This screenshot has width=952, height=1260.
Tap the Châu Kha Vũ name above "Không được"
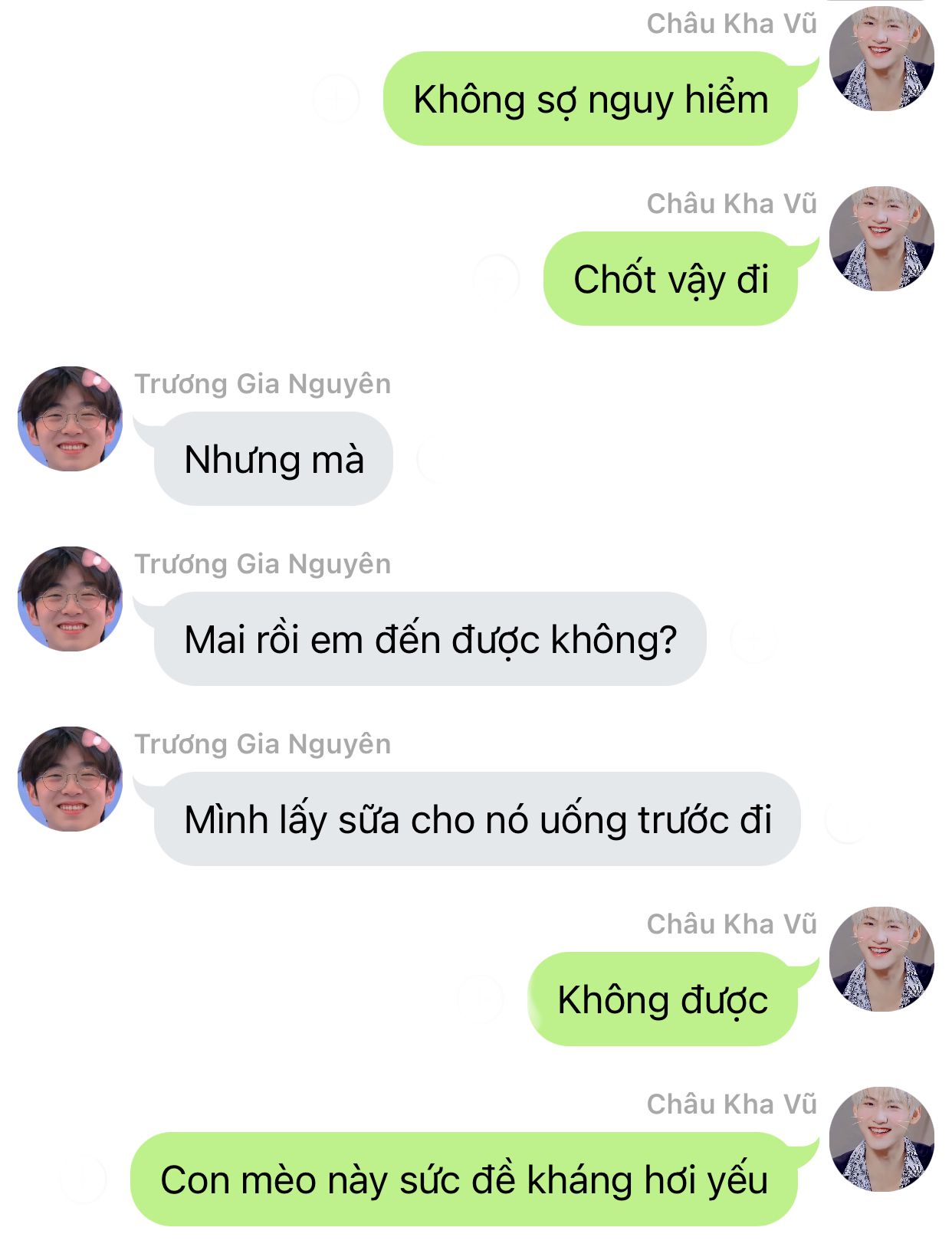click(x=732, y=924)
